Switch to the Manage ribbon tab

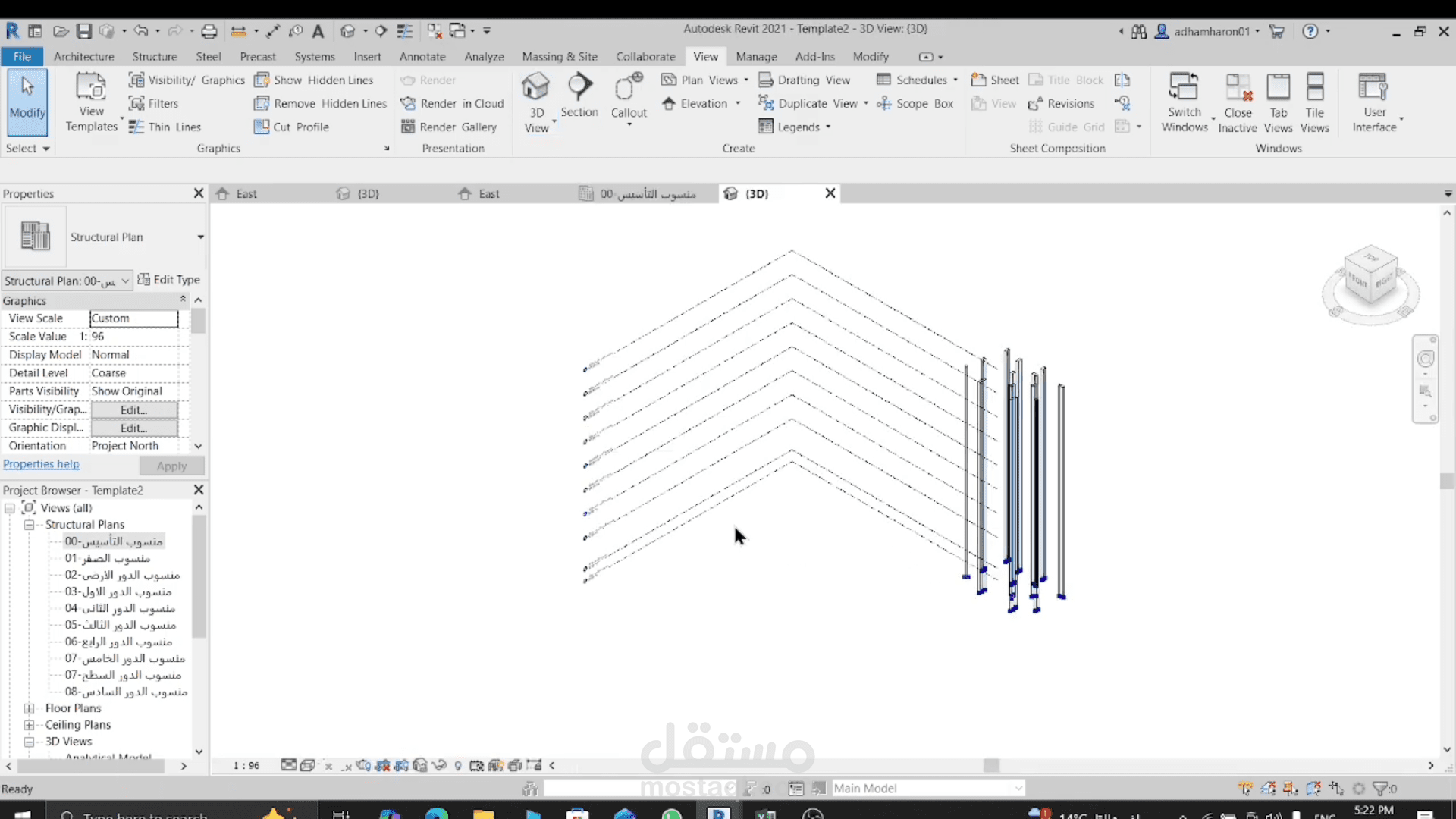pyautogui.click(x=756, y=56)
